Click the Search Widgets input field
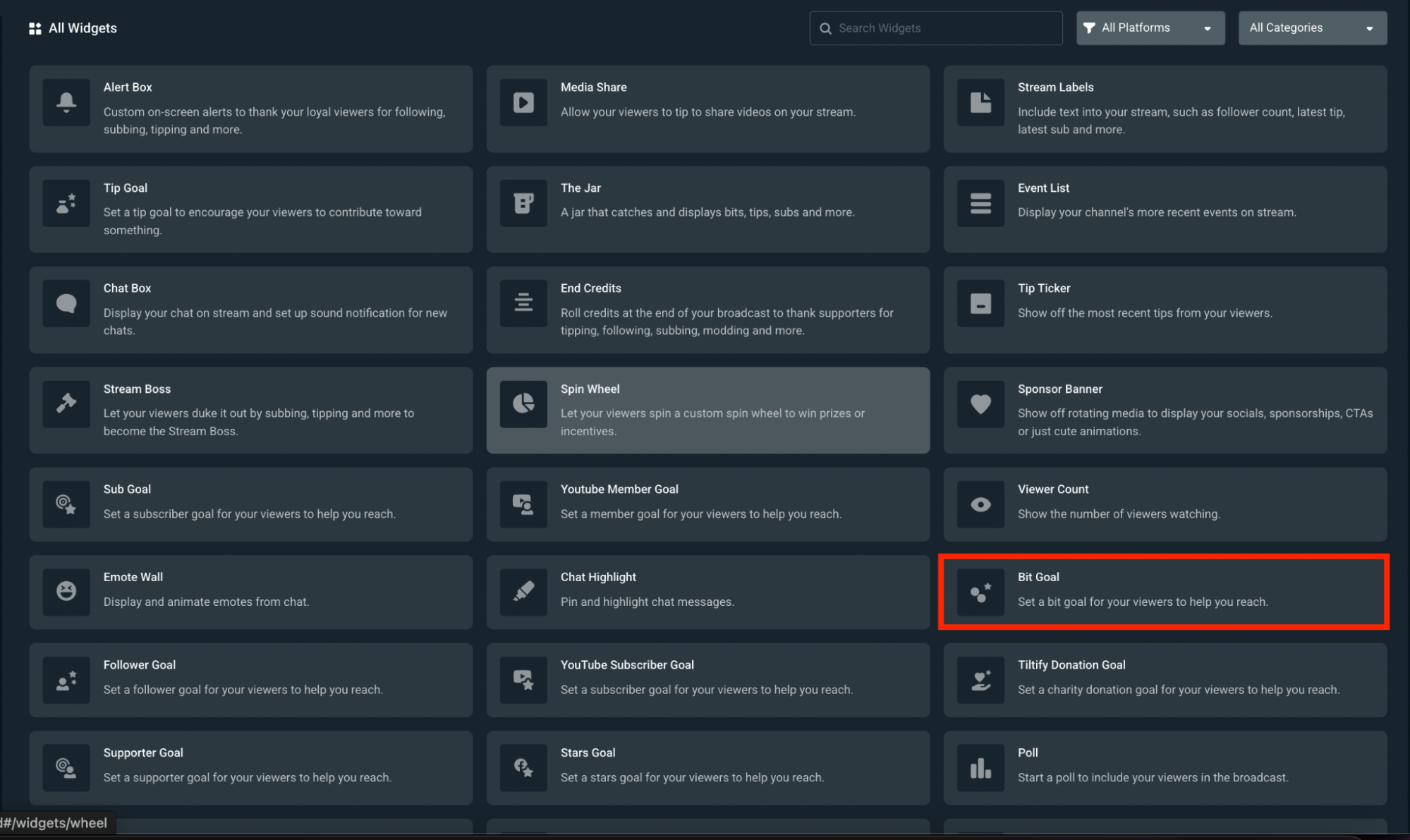 [935, 28]
